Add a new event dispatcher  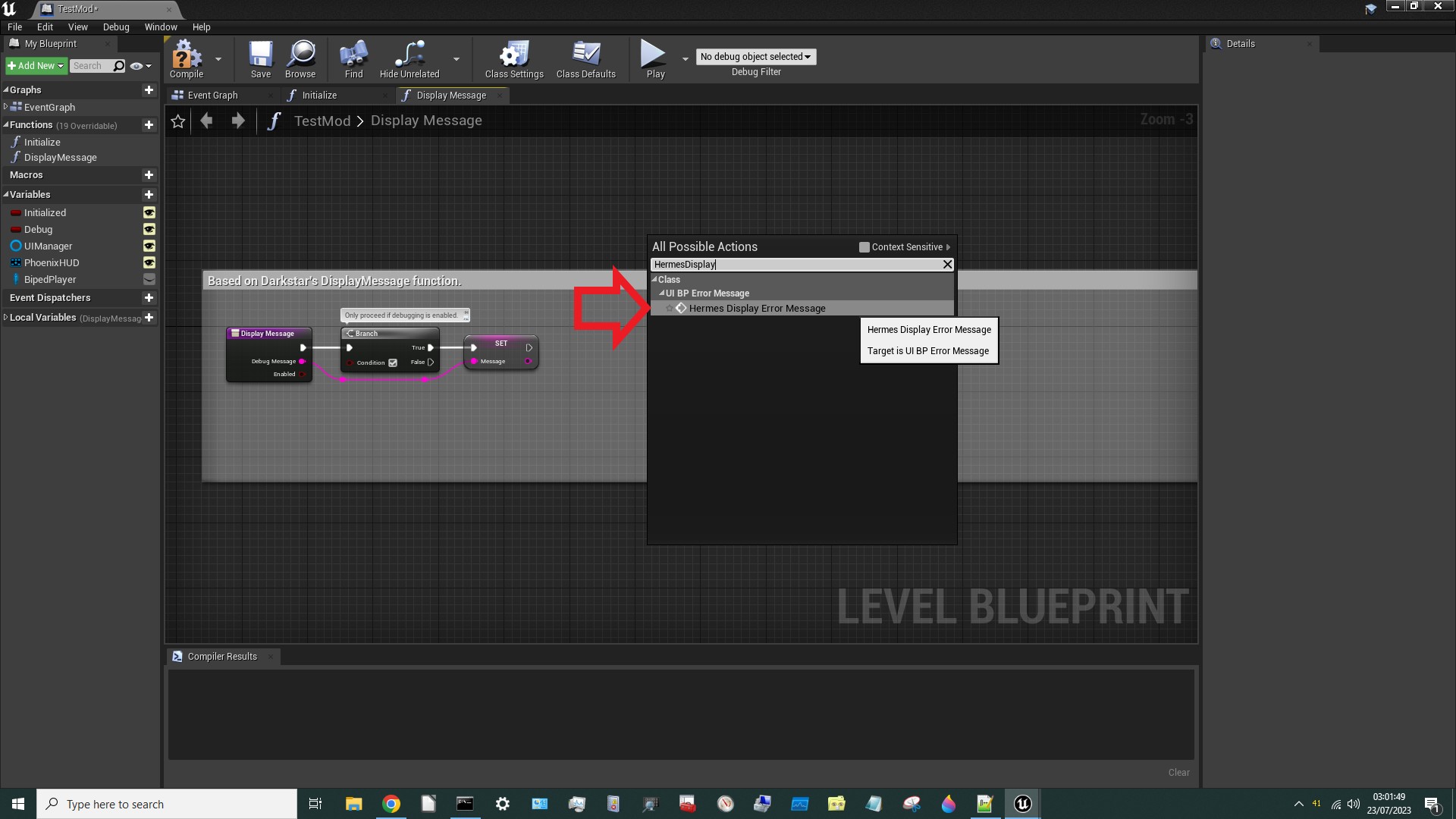[149, 298]
